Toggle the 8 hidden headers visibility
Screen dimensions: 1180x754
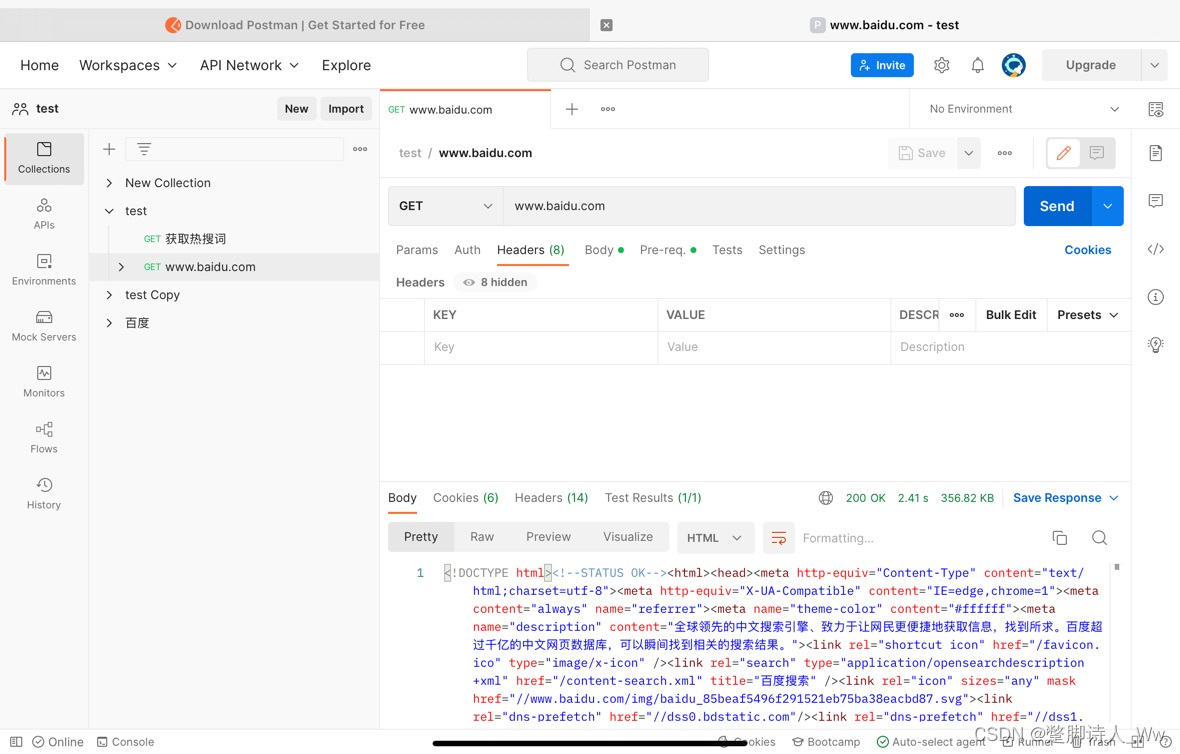[495, 283]
